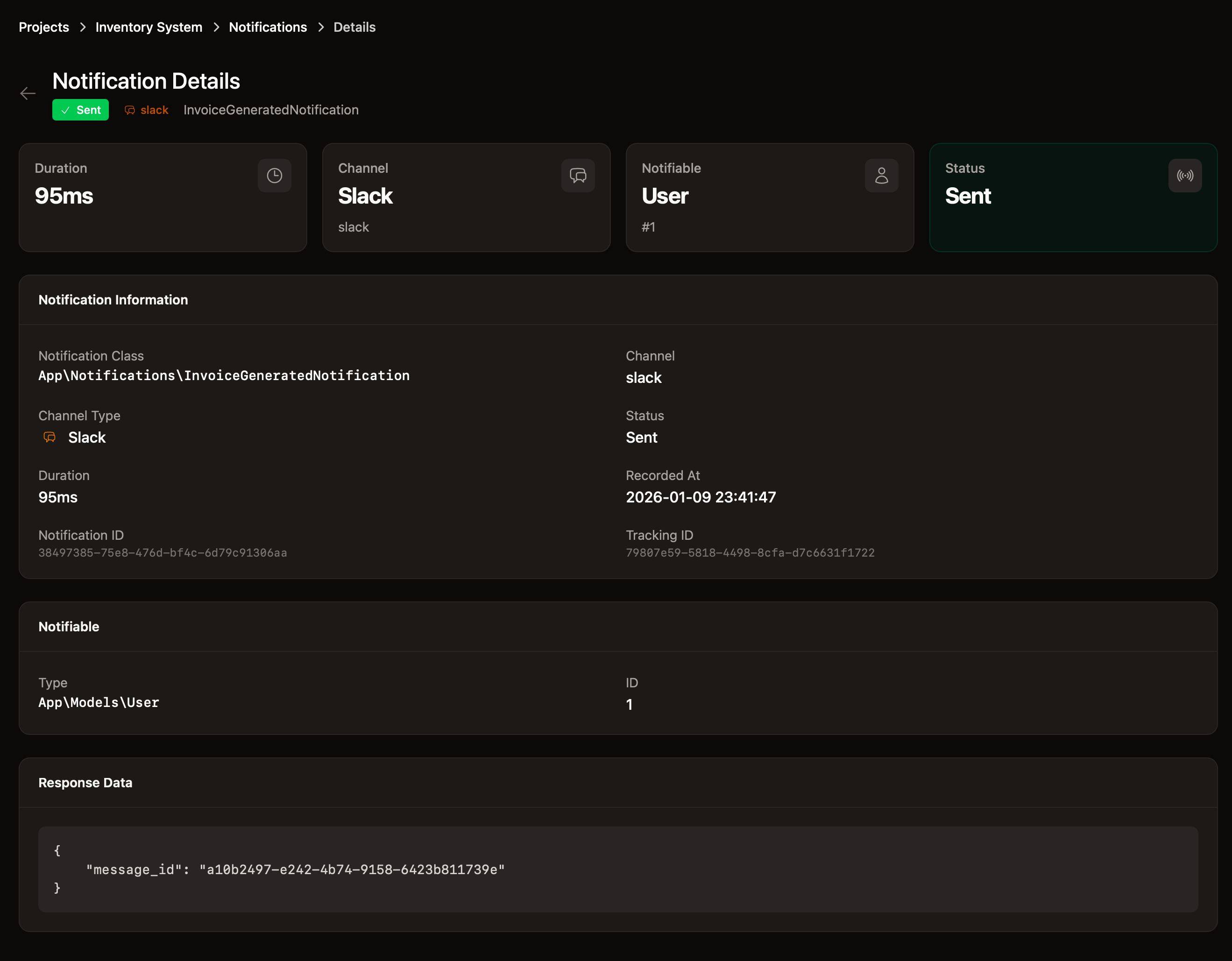
Task: Click the clock icon on the Duration card
Action: 275,176
